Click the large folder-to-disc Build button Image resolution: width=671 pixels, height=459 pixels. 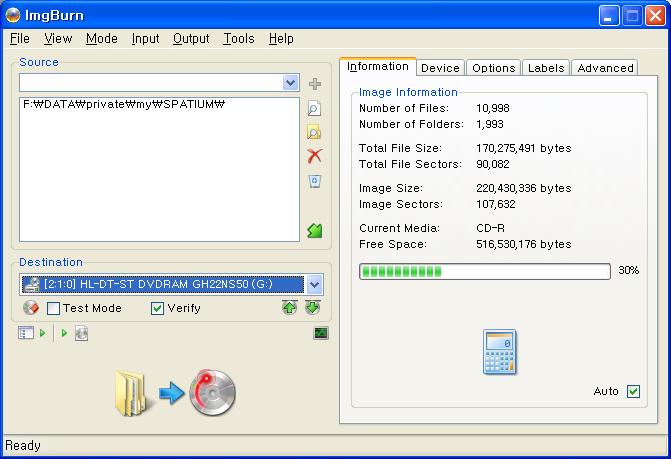pyautogui.click(x=175, y=393)
